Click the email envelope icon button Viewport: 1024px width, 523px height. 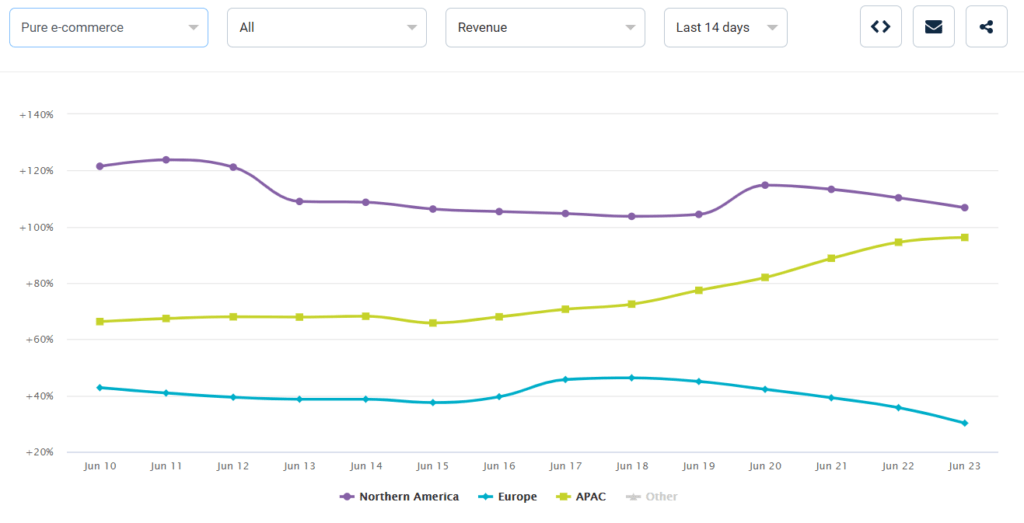click(x=933, y=27)
